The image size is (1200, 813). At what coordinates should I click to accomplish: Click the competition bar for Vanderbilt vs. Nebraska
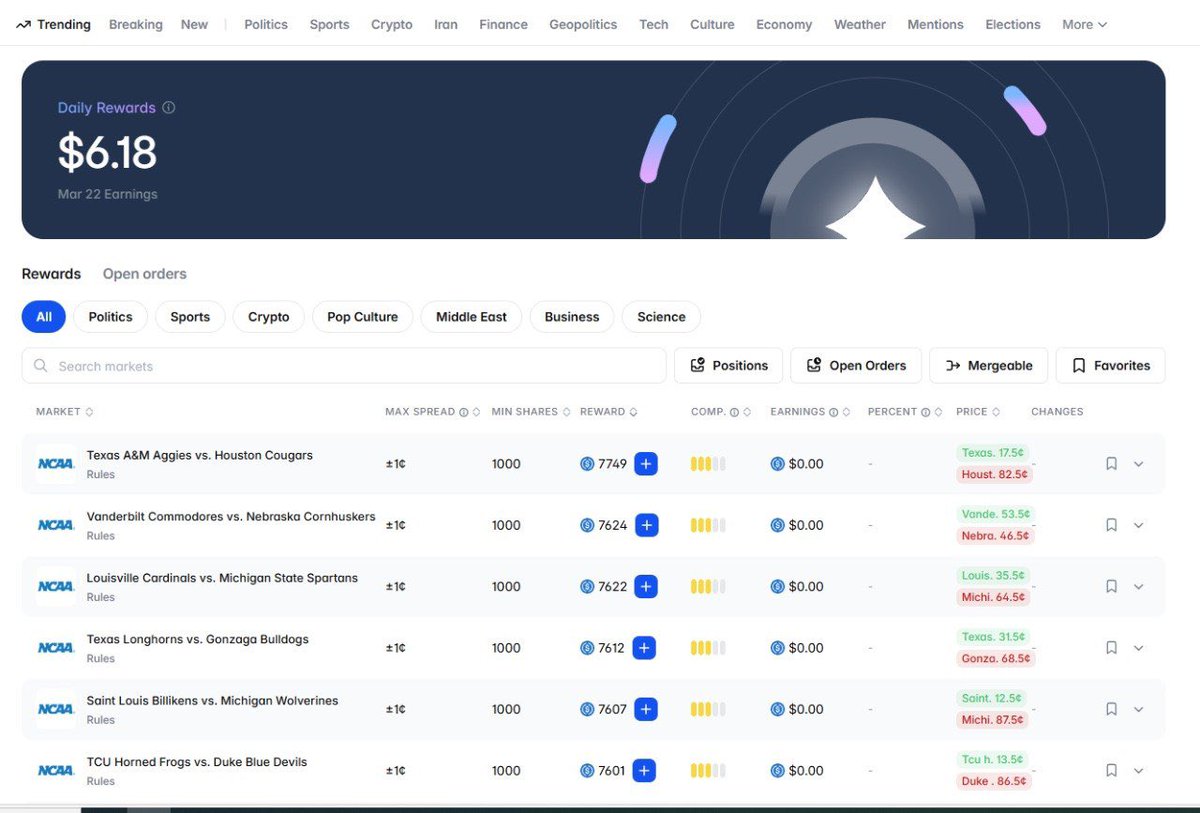(x=708, y=525)
